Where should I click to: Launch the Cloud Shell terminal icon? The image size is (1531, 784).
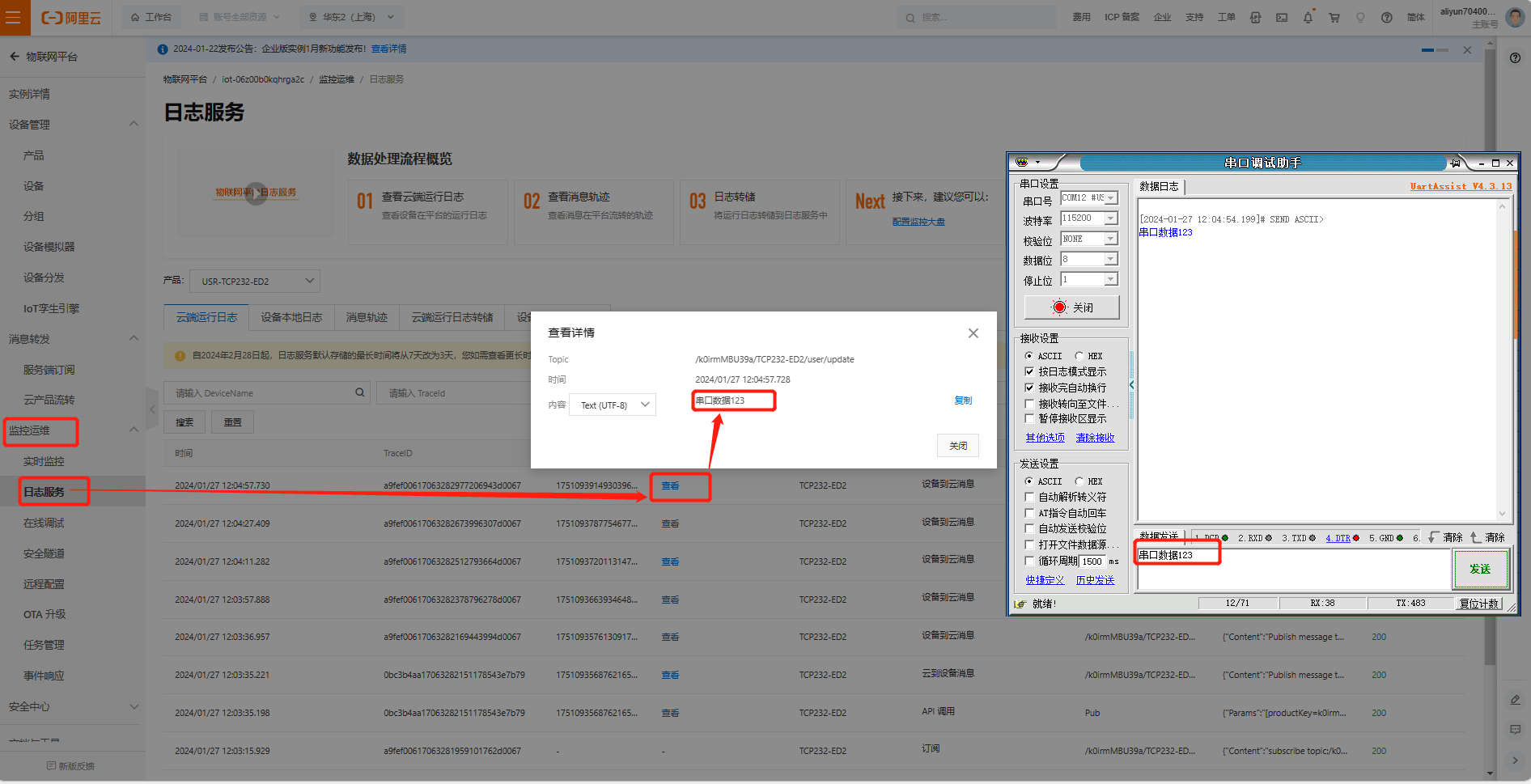pos(1282,17)
